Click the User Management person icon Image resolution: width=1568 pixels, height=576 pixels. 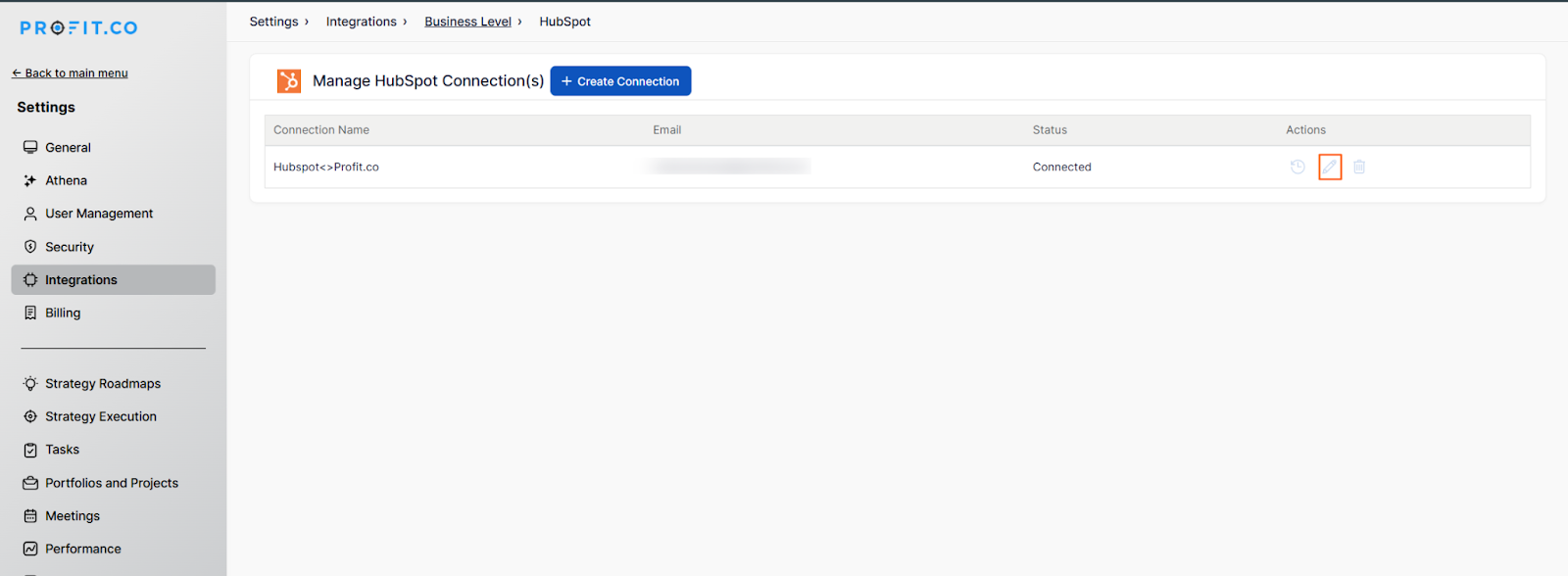[x=30, y=214]
